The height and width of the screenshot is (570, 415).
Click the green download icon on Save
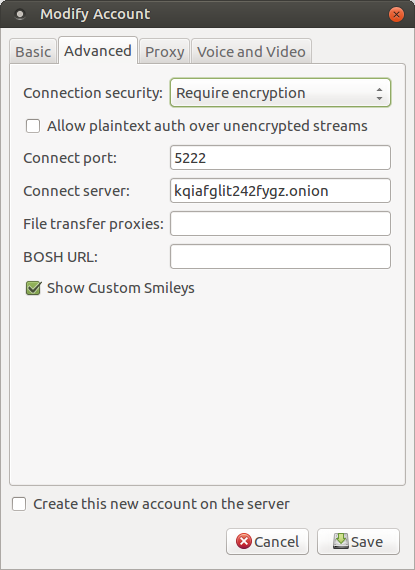pos(341,541)
